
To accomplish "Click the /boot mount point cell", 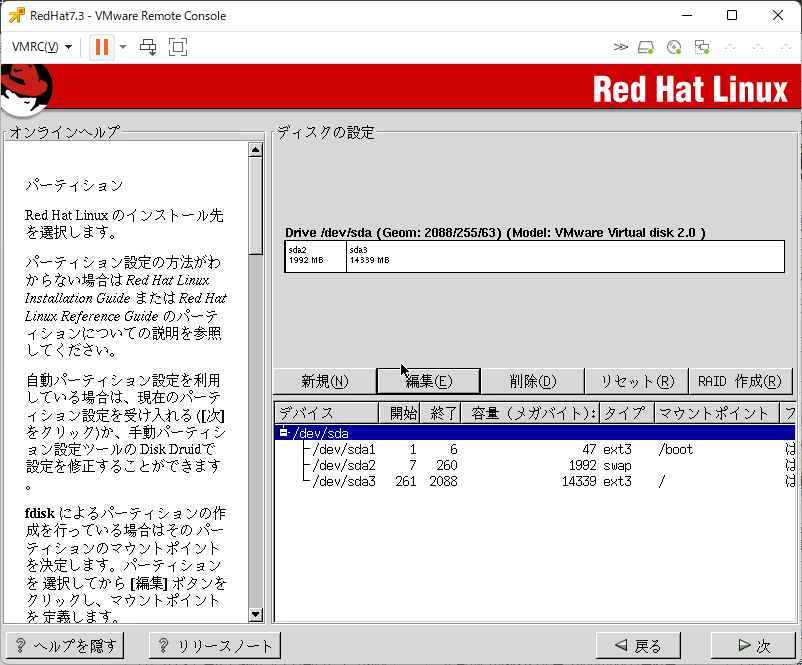I will 676,449.
